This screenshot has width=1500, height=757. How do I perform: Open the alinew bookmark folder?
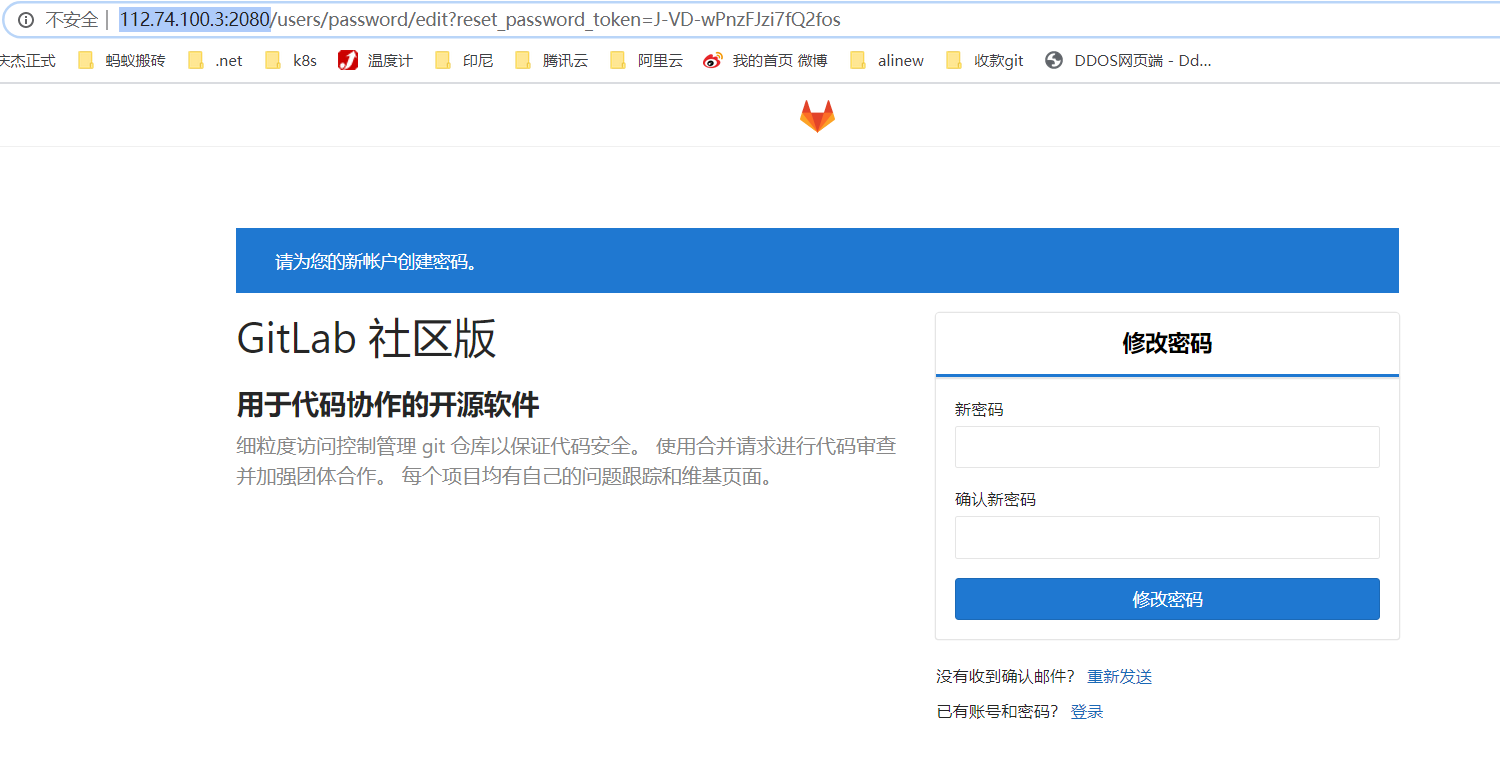coord(887,61)
